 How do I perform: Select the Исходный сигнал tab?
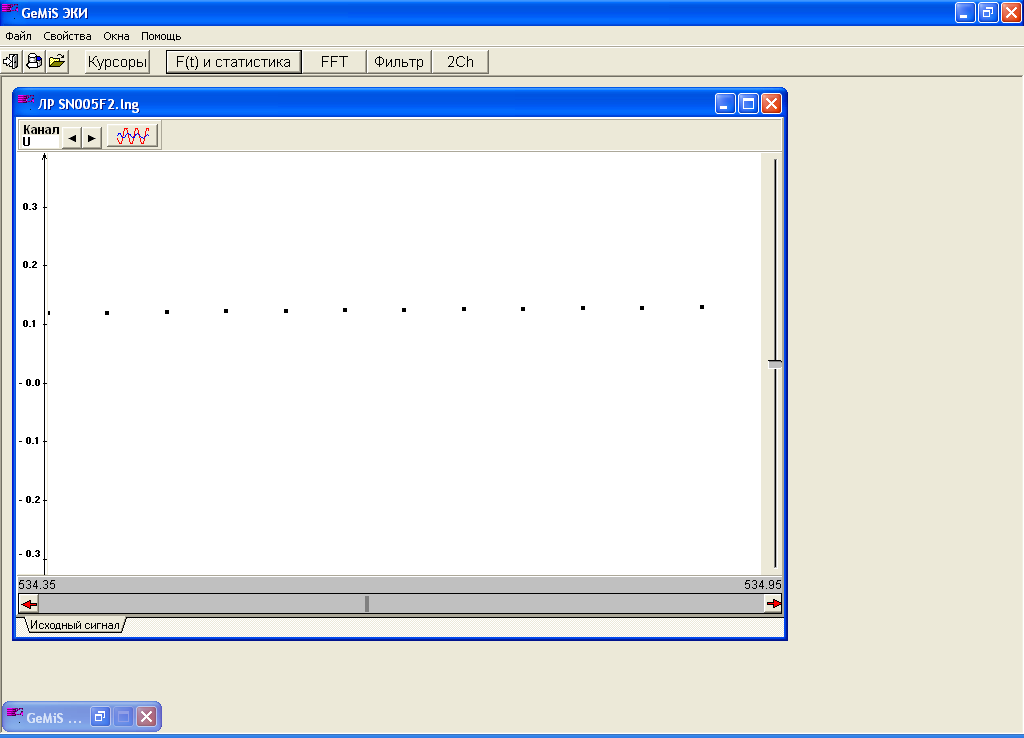click(75, 625)
